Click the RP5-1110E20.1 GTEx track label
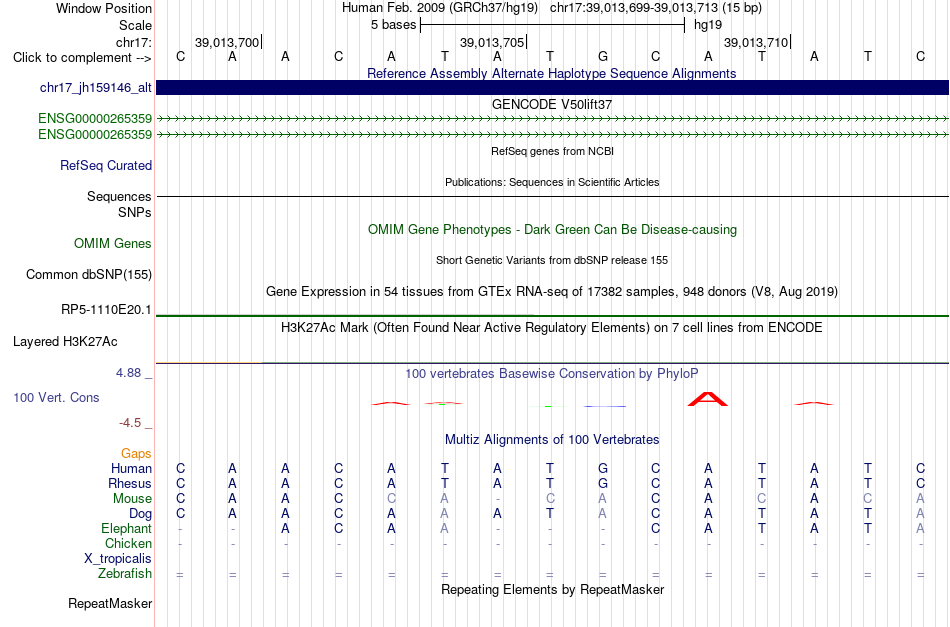 pos(106,310)
